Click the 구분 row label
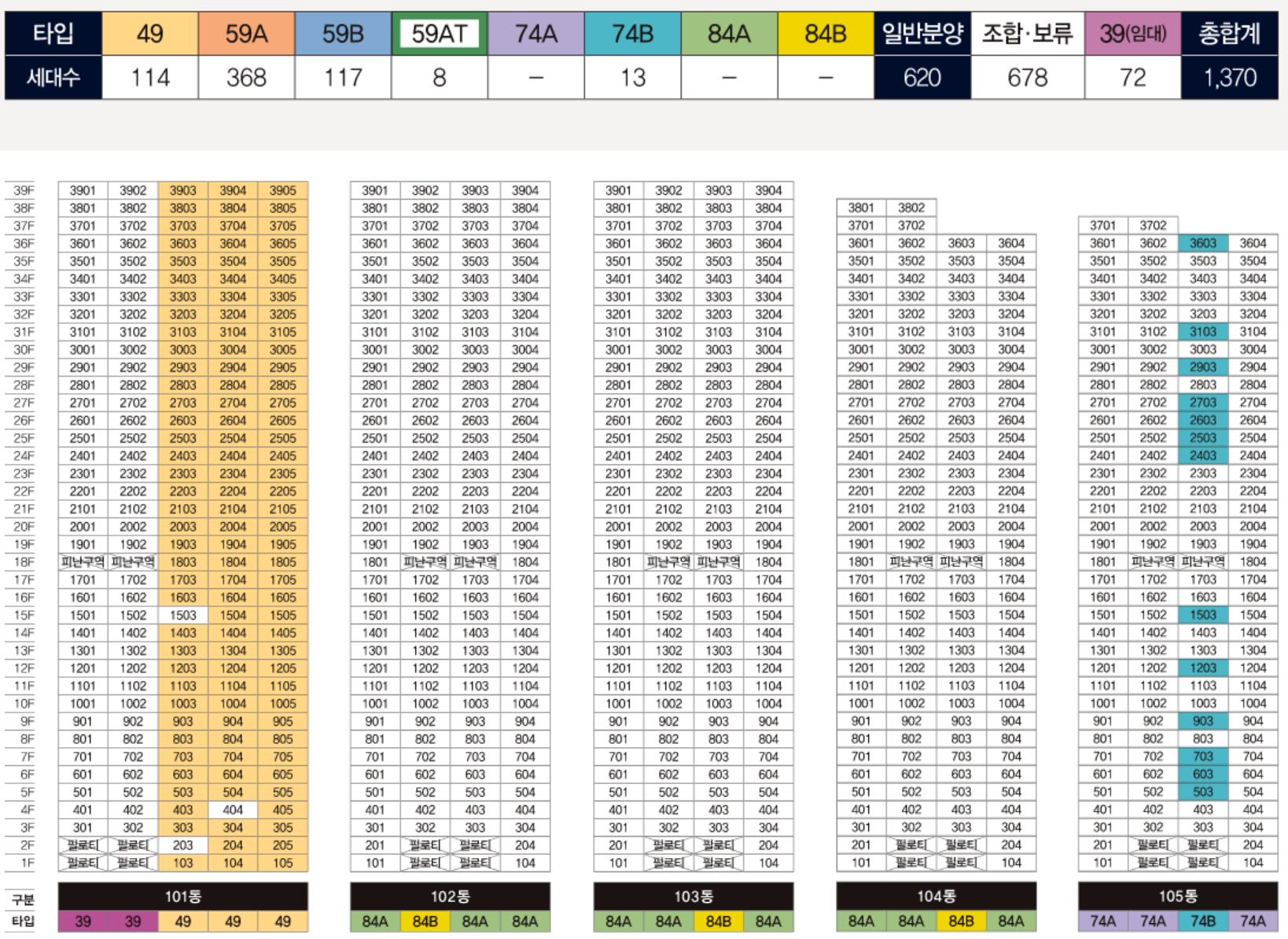This screenshot has height=939, width=1288. coord(24,900)
